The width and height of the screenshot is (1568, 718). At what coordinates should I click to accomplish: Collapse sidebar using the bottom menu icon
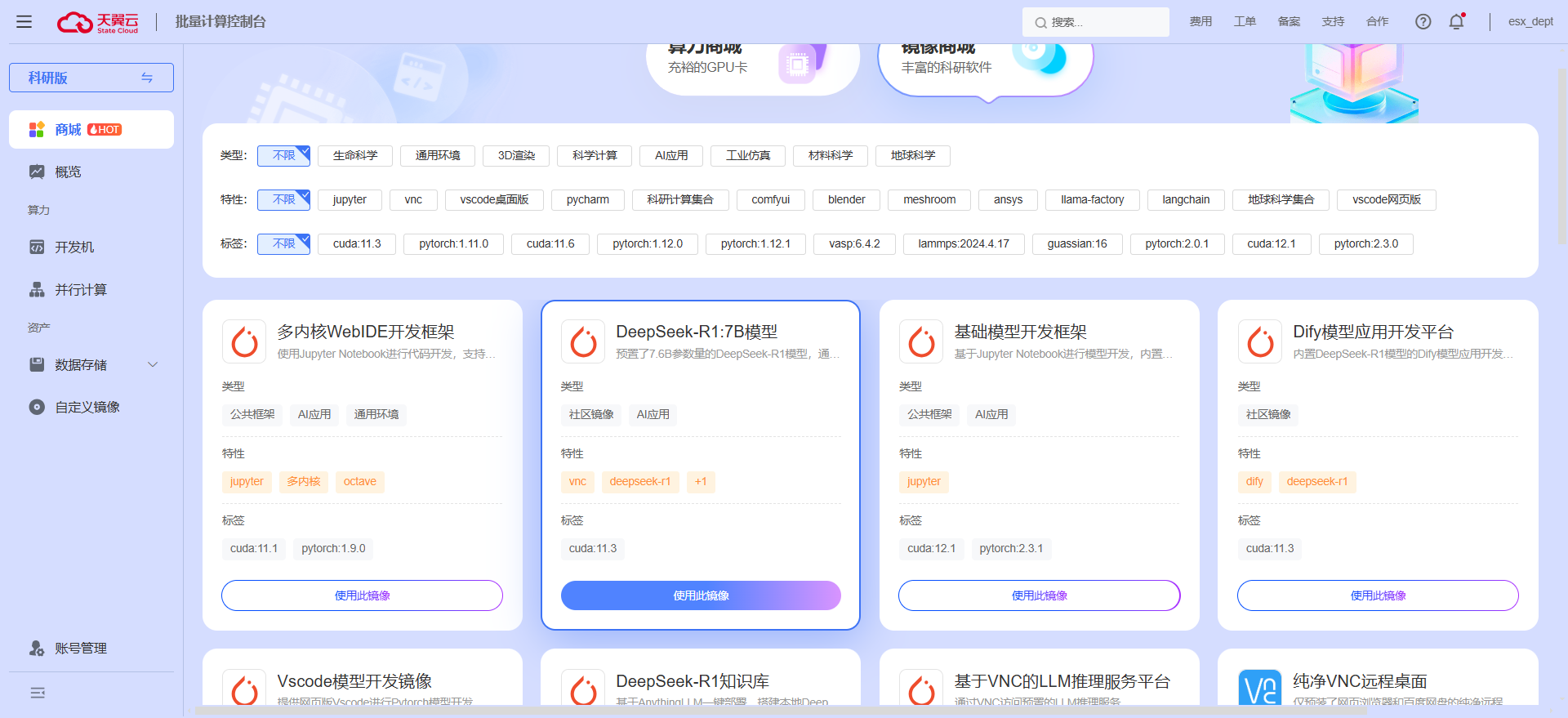point(38,693)
